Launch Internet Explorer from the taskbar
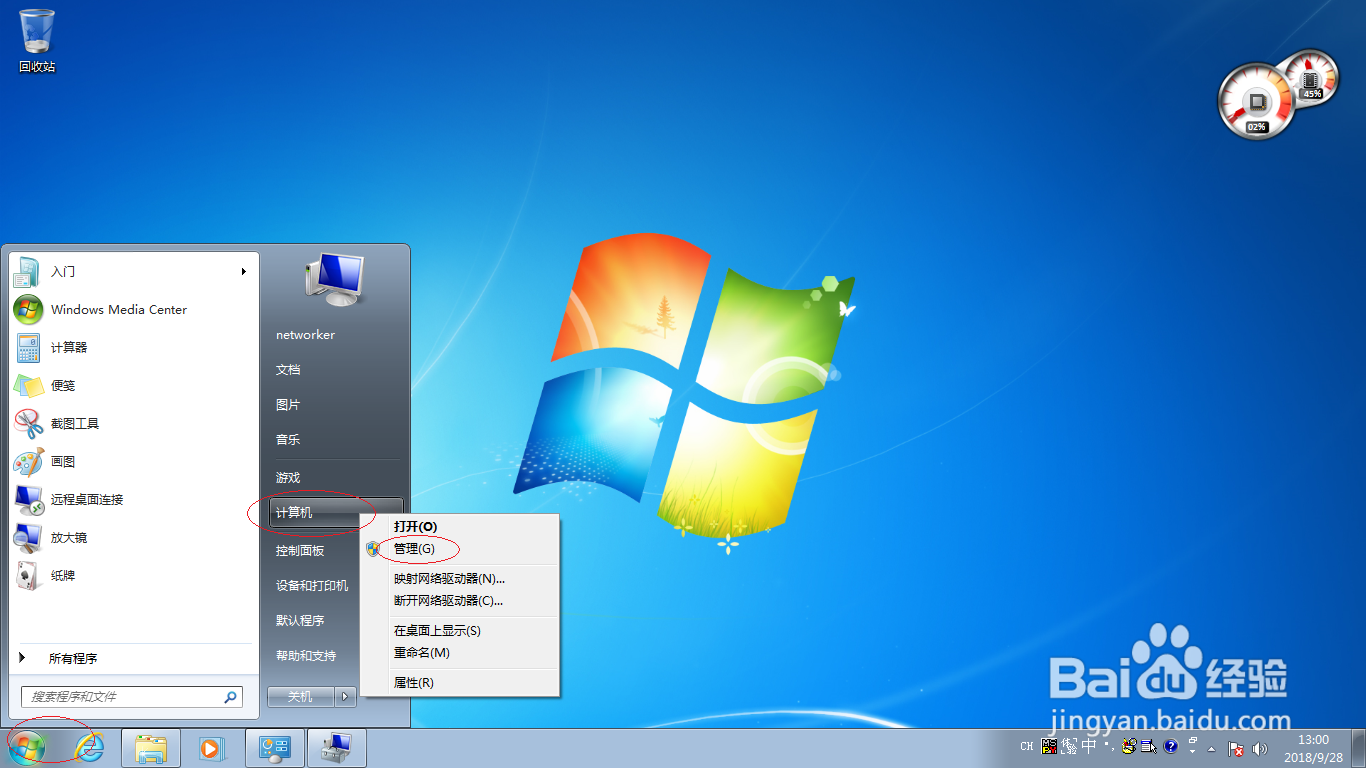This screenshot has width=1366, height=768. click(x=90, y=748)
